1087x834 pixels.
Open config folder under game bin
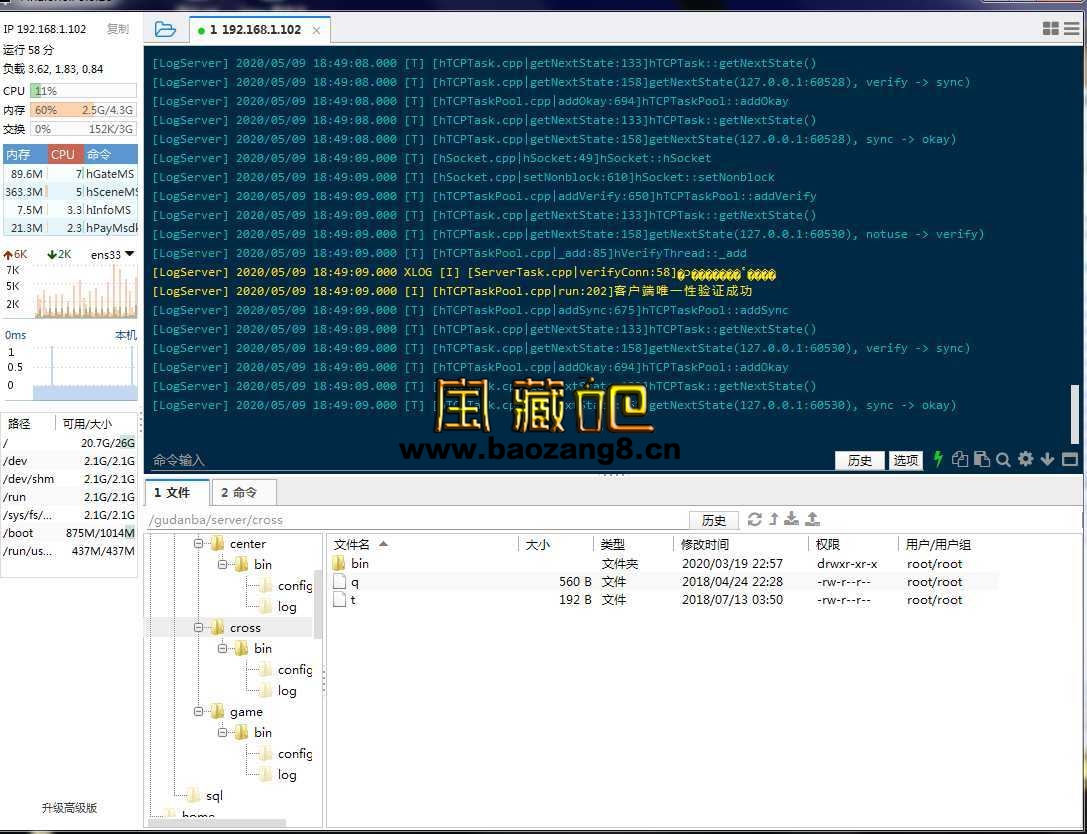(x=295, y=754)
